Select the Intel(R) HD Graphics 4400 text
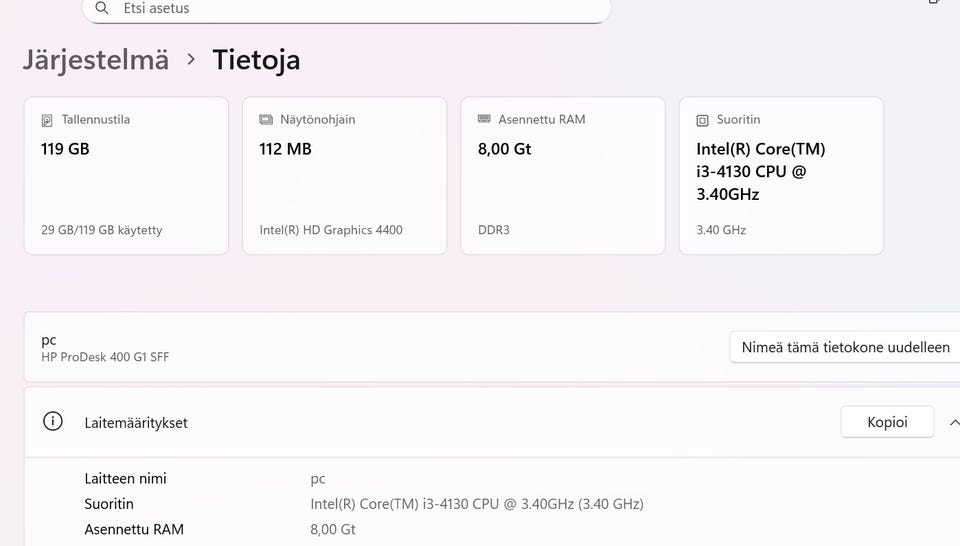 (x=331, y=230)
